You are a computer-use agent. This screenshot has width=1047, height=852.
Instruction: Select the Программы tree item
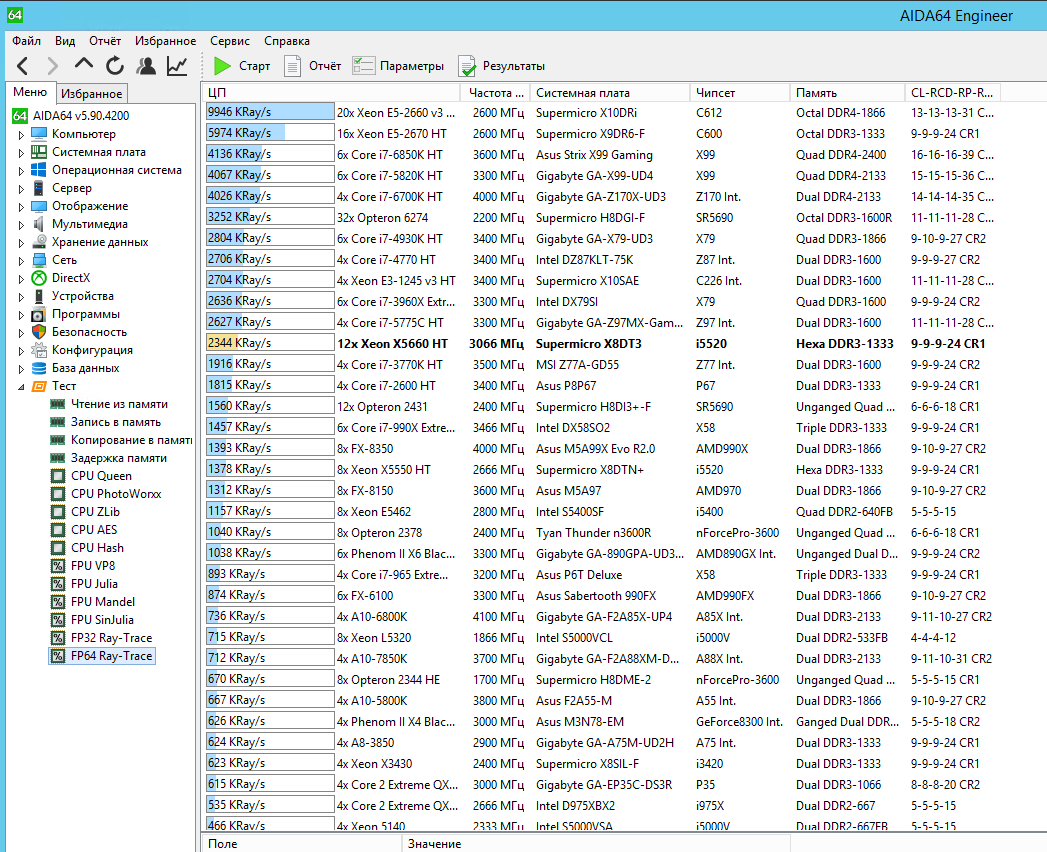point(85,314)
